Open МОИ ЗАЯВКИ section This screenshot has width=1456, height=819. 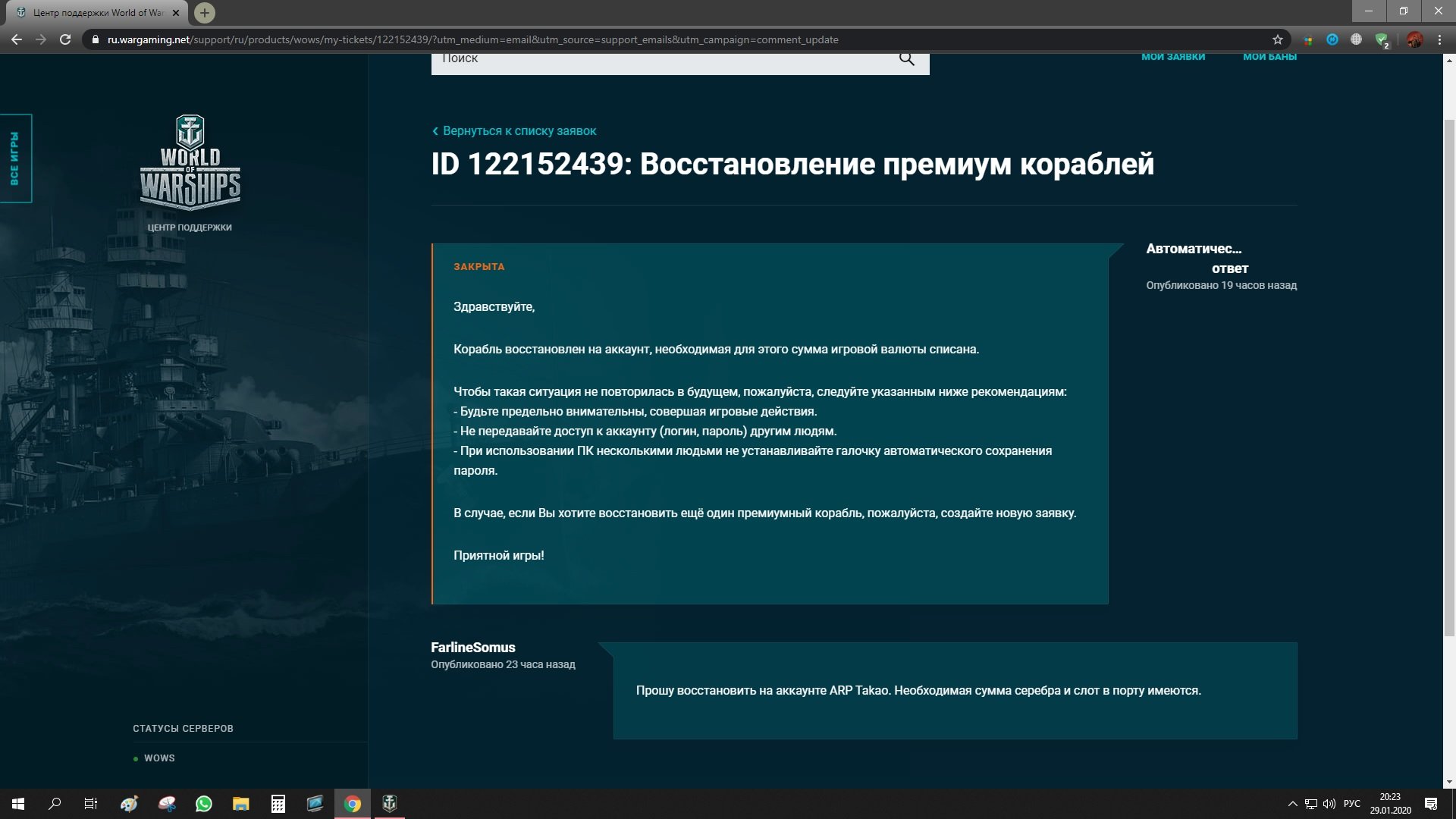point(1173,57)
